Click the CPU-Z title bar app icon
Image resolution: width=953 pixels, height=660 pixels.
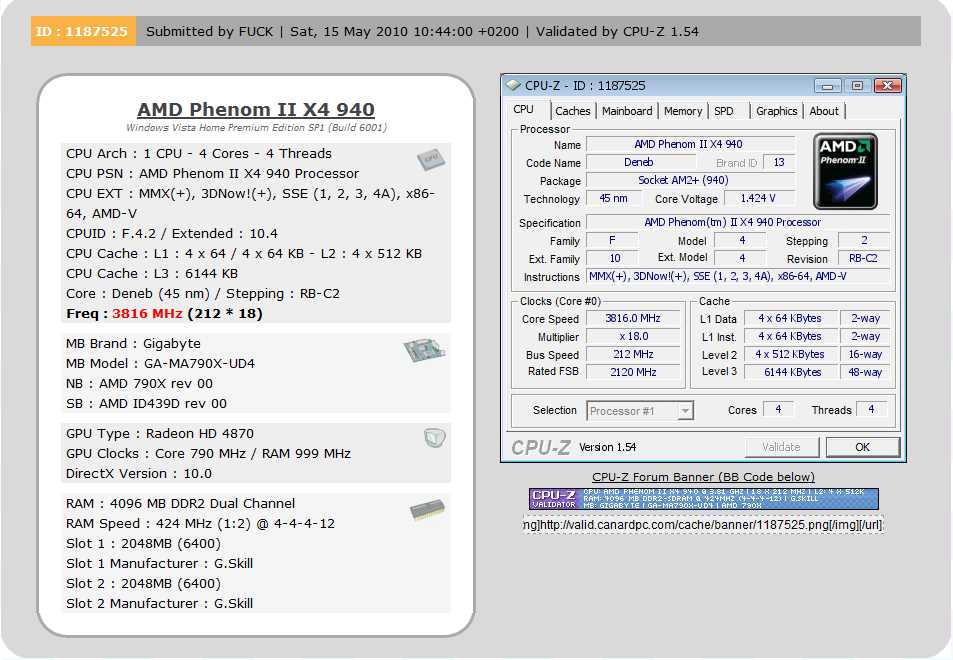click(x=514, y=86)
